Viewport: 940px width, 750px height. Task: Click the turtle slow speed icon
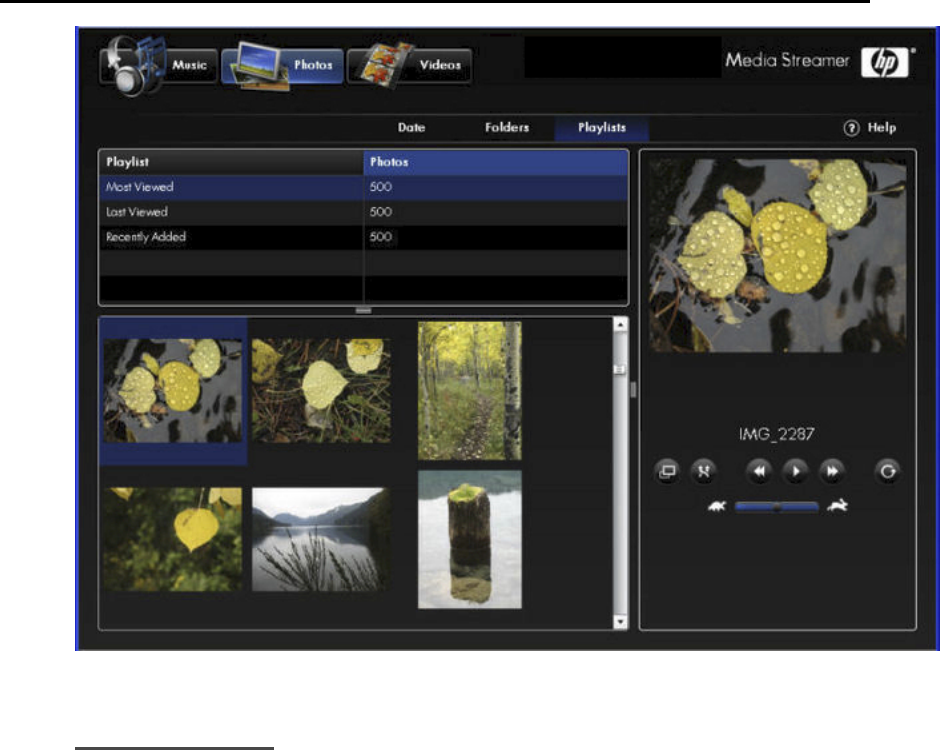pos(716,507)
